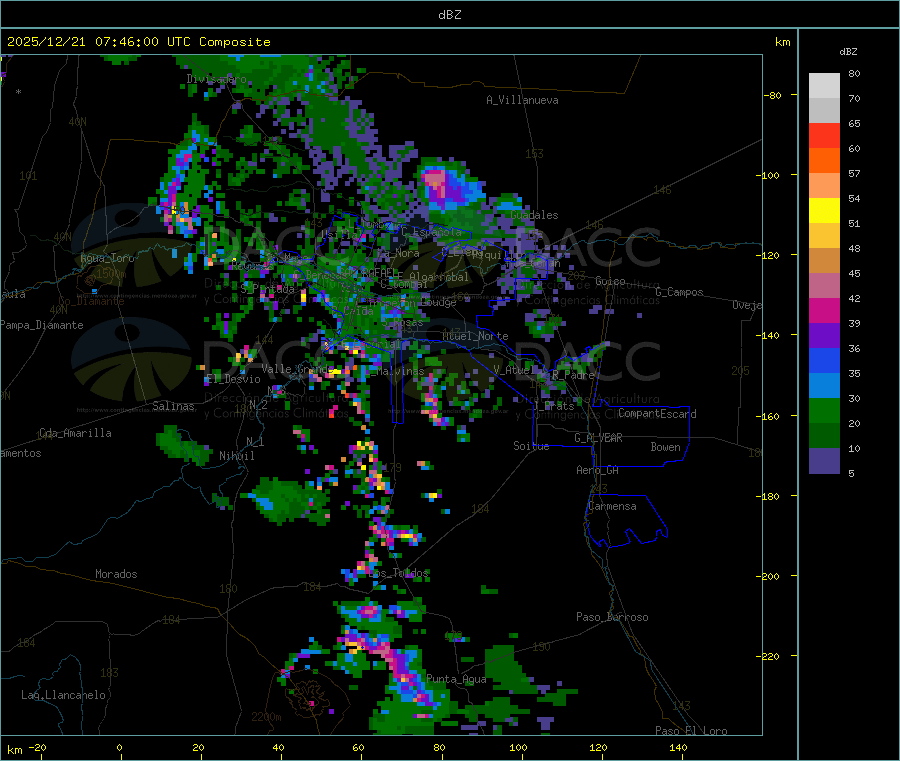Click the 2025/12/21 07:46:00 UTC Composite timestamp
The image size is (900, 761).
point(138,42)
